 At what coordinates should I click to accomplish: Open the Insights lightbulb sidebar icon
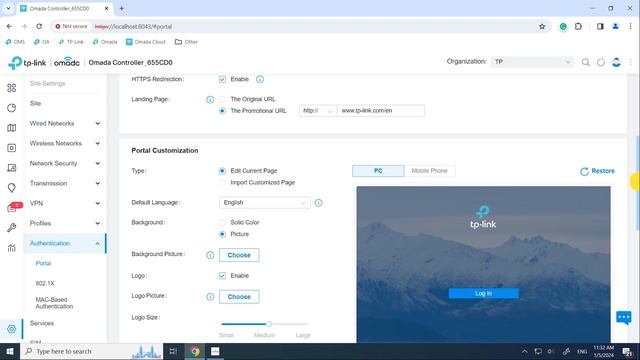pyautogui.click(x=11, y=188)
